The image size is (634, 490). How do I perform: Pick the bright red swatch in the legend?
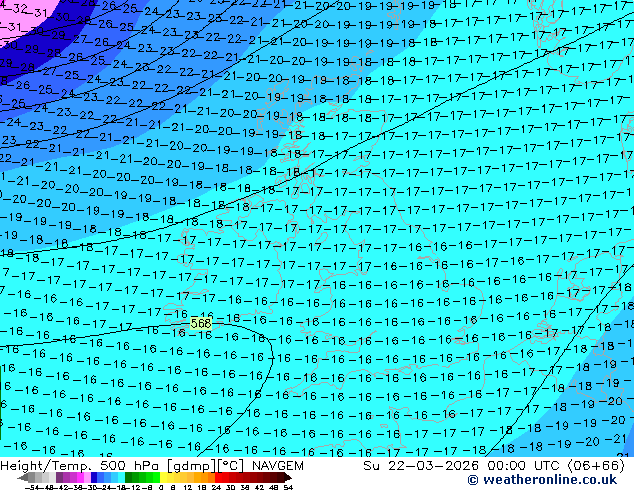coord(226,477)
